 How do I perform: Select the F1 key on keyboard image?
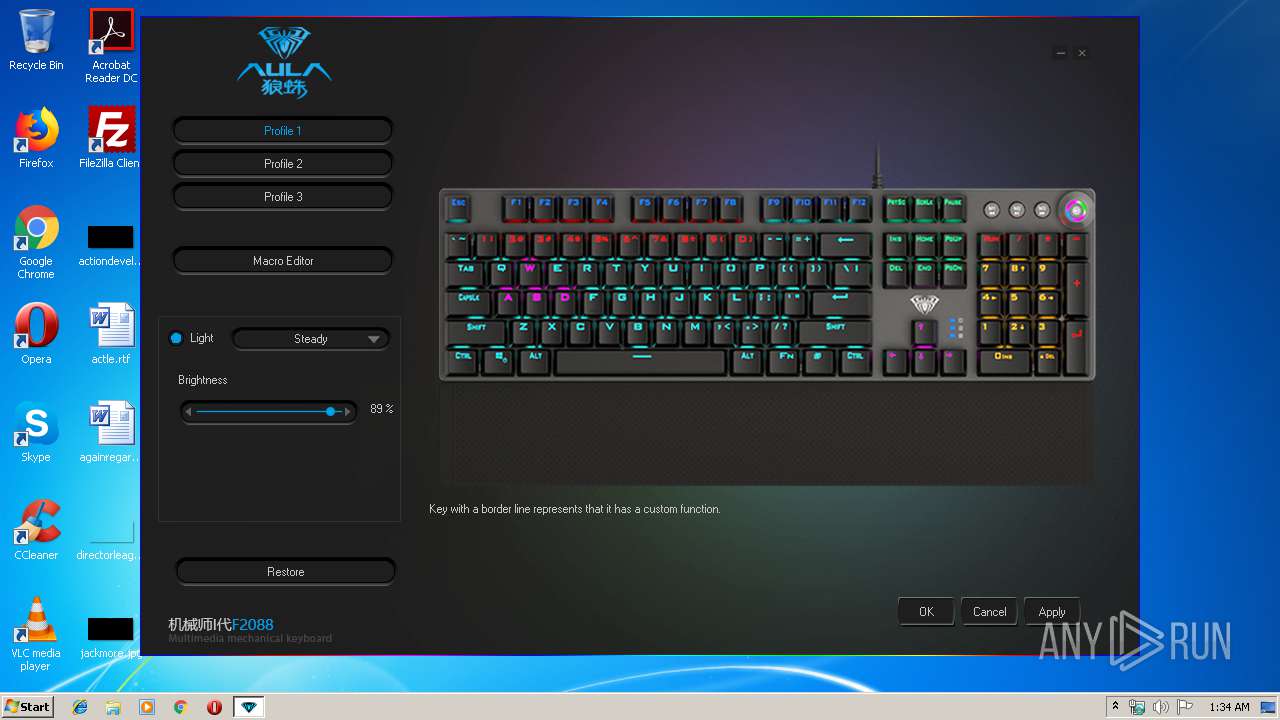(x=516, y=207)
